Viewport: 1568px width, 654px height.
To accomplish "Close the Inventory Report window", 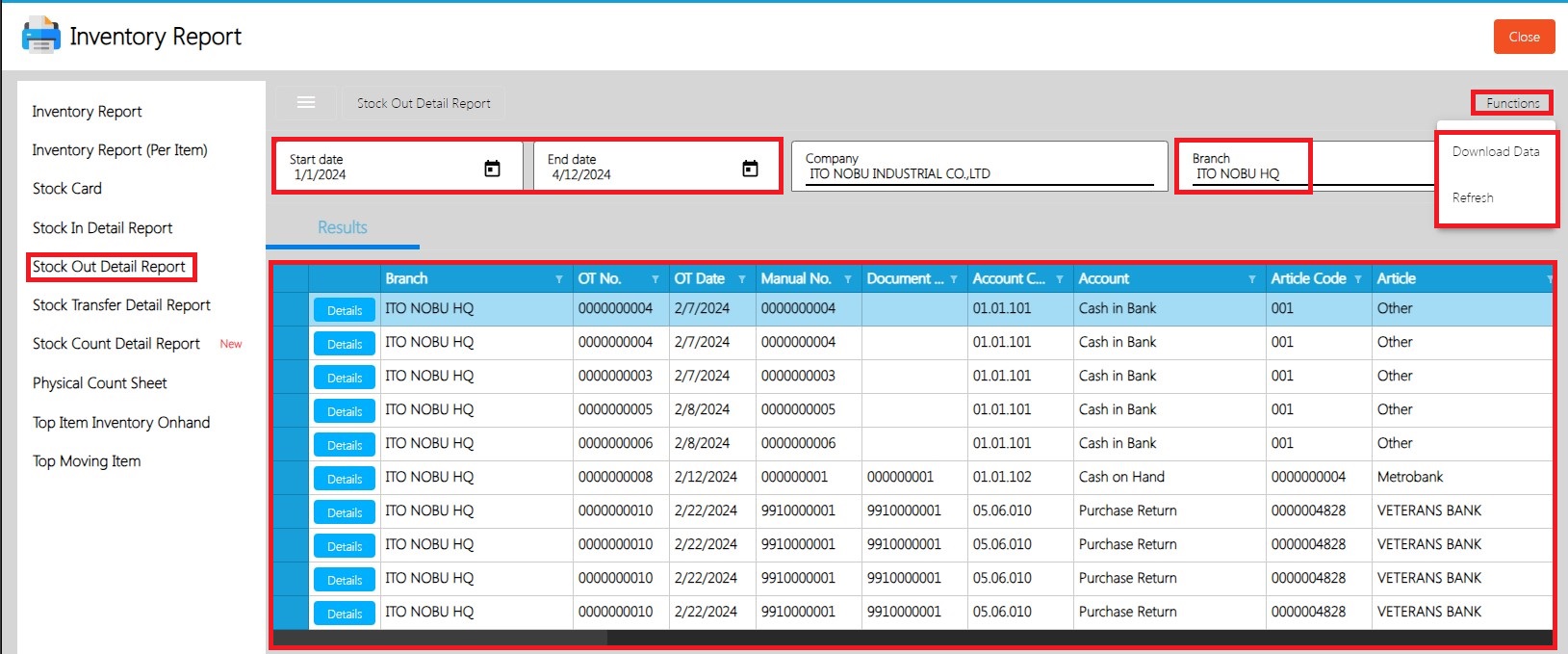I will [x=1524, y=37].
